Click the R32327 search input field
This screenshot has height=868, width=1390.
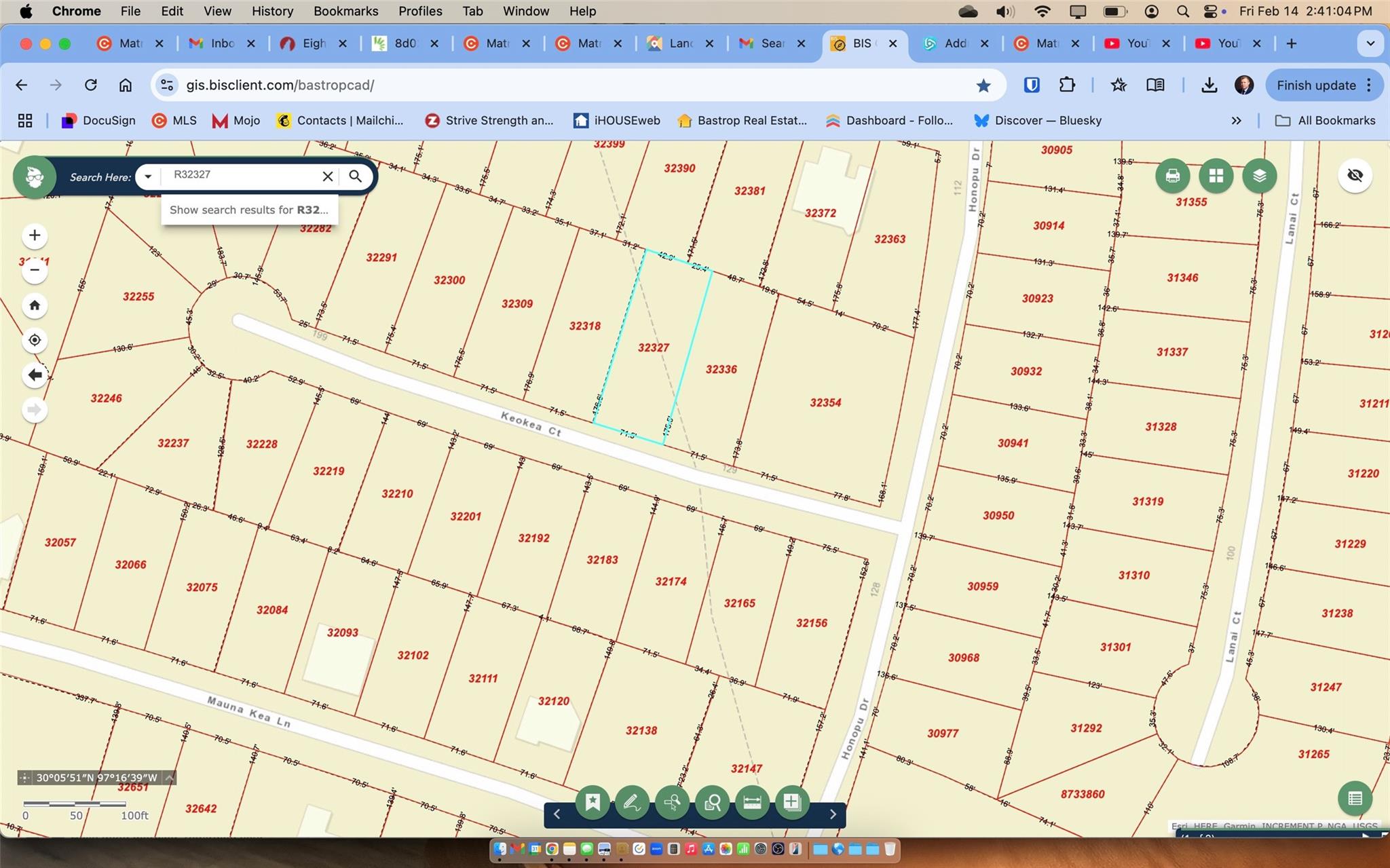238,175
